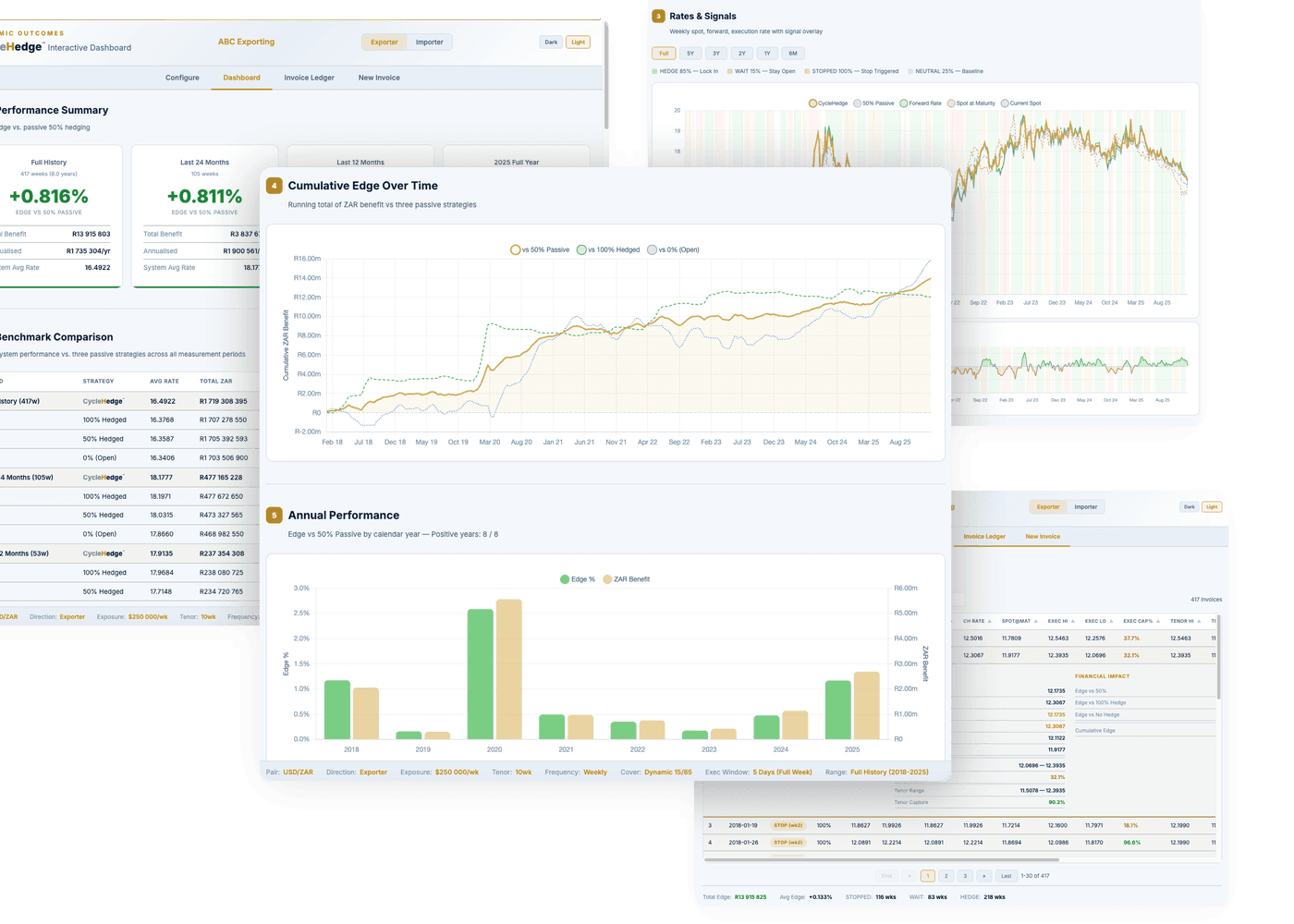Go to ledger page 2
This screenshot has height=924, width=1294.
point(946,876)
